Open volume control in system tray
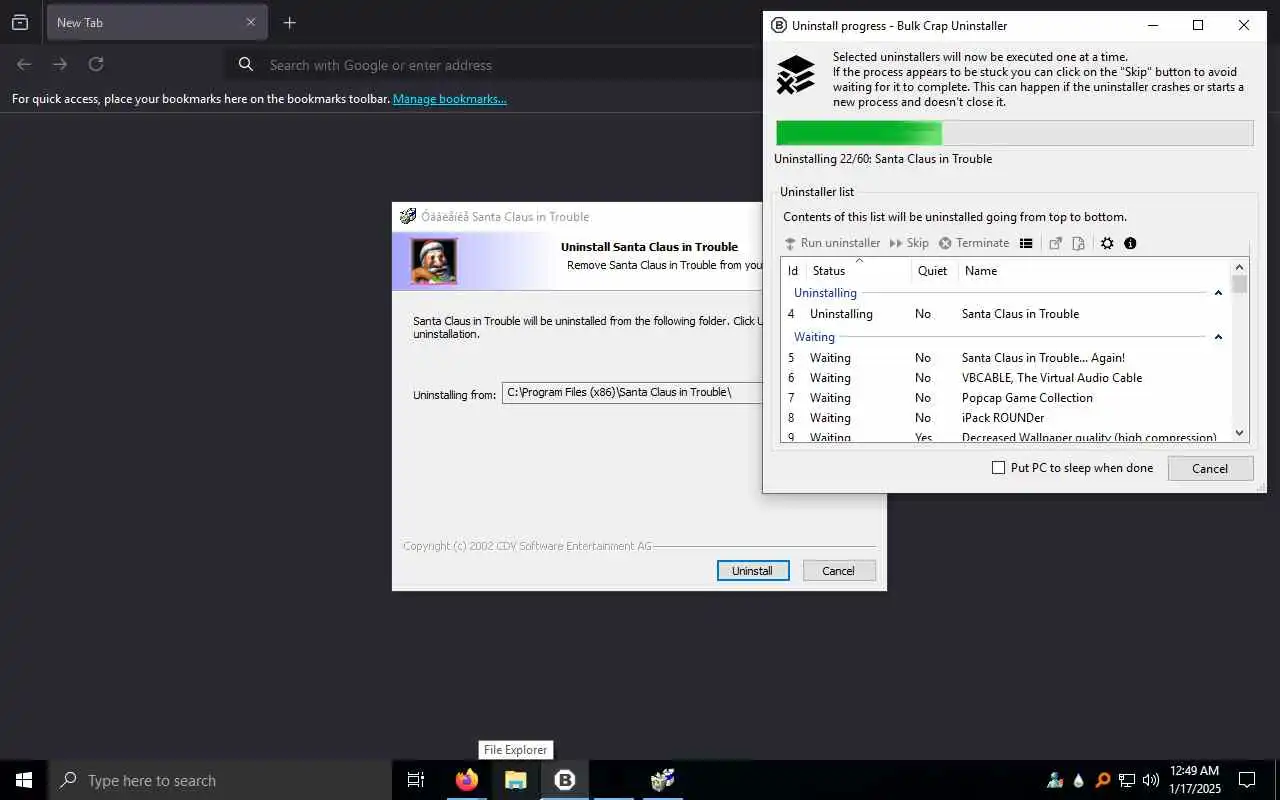Viewport: 1280px width, 800px height. (x=1151, y=780)
